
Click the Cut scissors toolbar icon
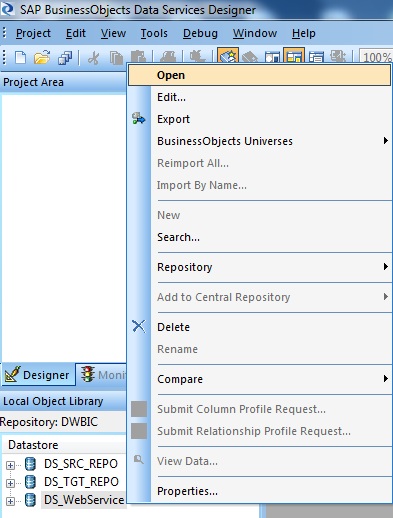pyautogui.click(x=93, y=58)
